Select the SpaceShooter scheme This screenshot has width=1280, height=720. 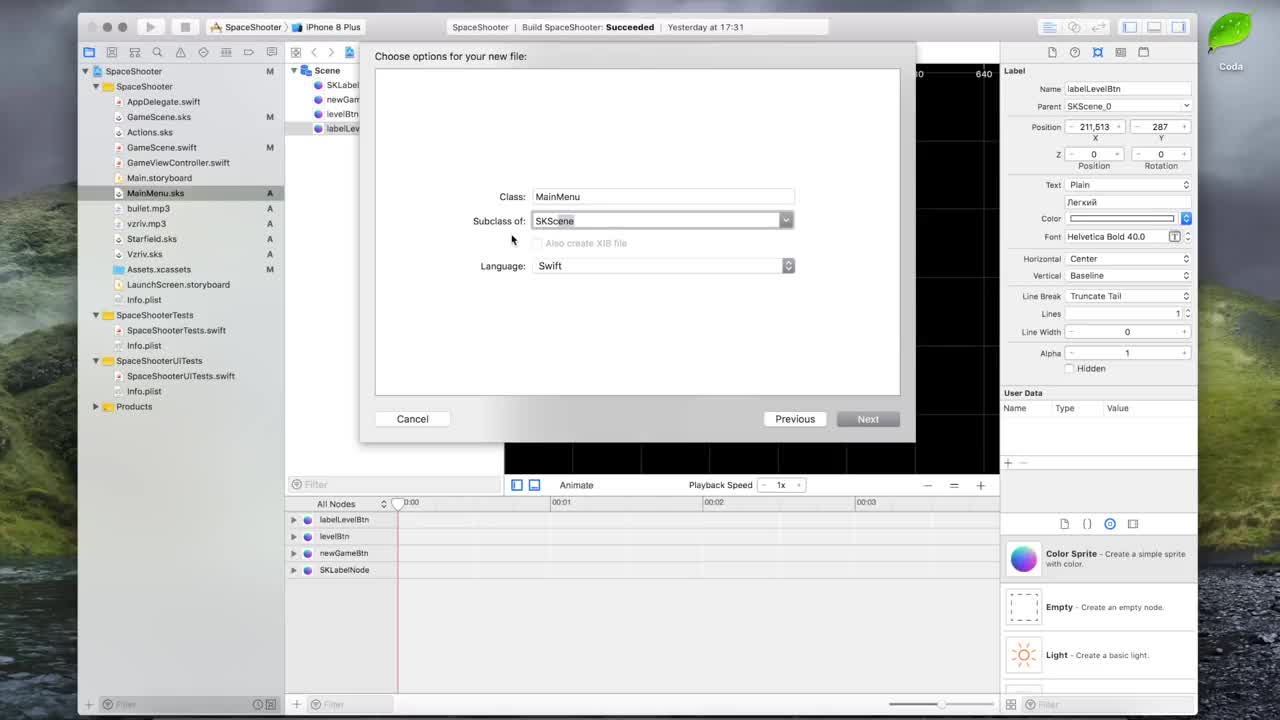click(x=246, y=27)
